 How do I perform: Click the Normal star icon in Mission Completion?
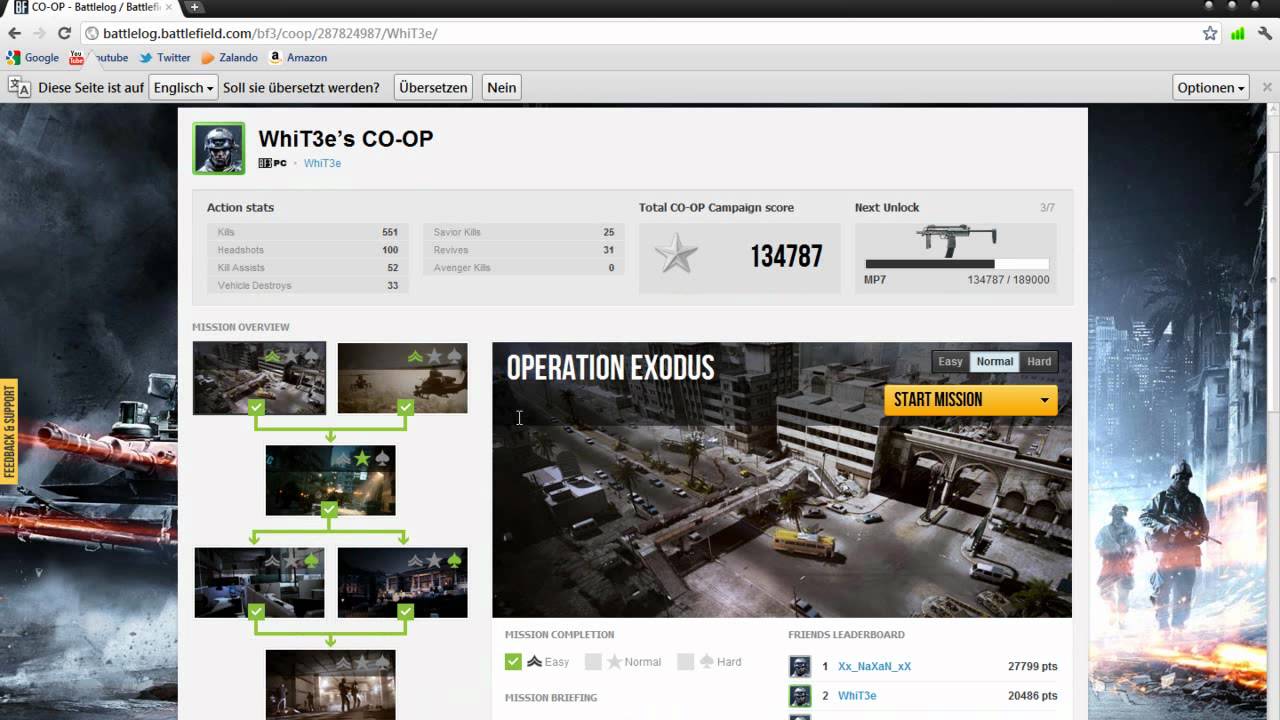[x=614, y=661]
